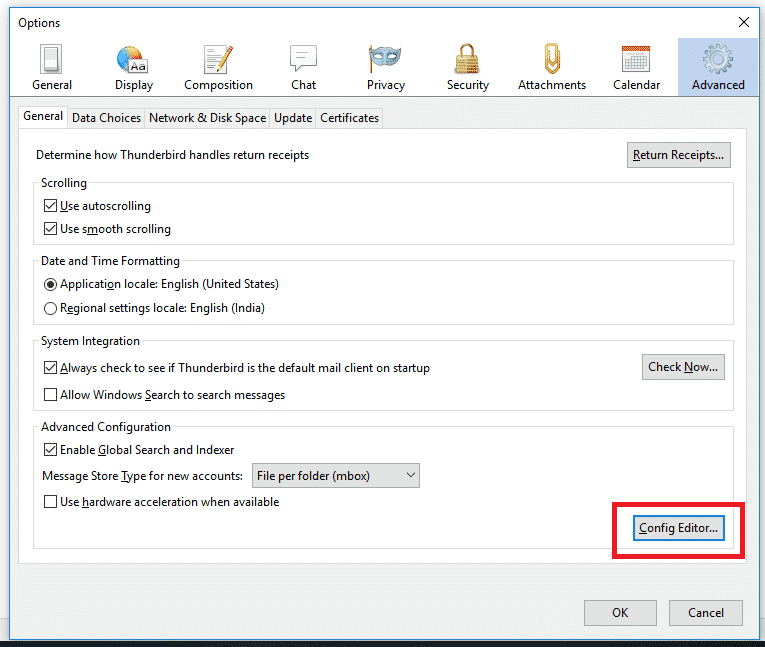Open the Update tab

[x=293, y=118]
